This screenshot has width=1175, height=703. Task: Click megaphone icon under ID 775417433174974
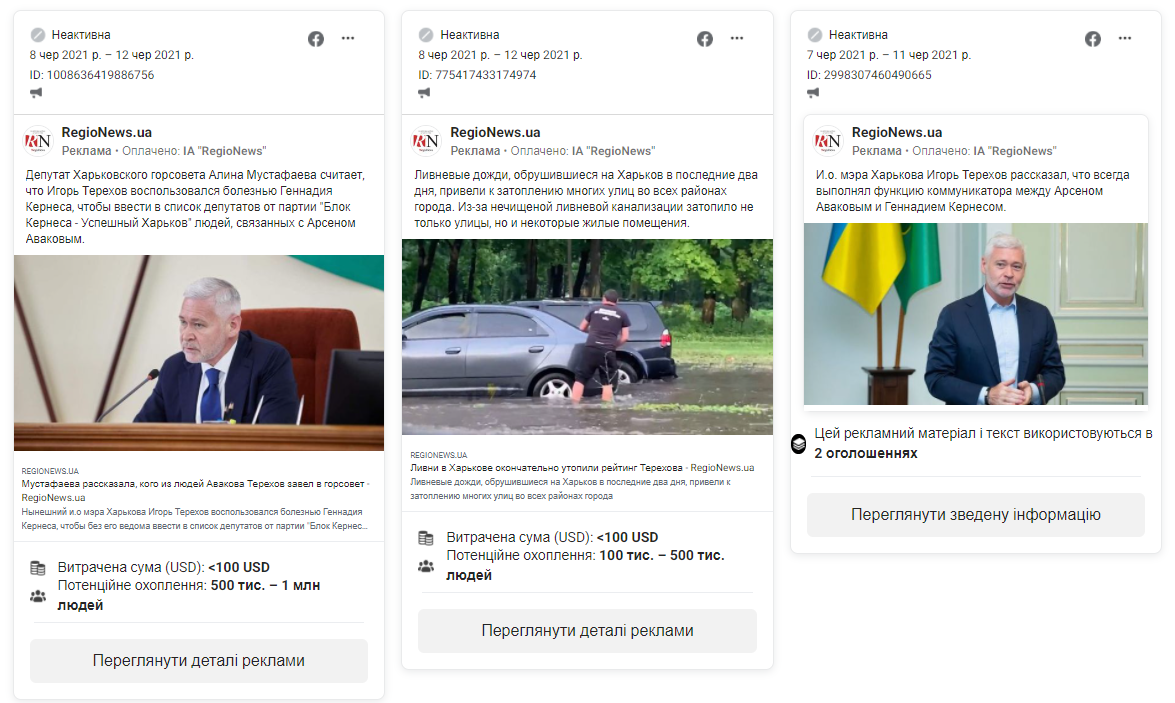(424, 93)
